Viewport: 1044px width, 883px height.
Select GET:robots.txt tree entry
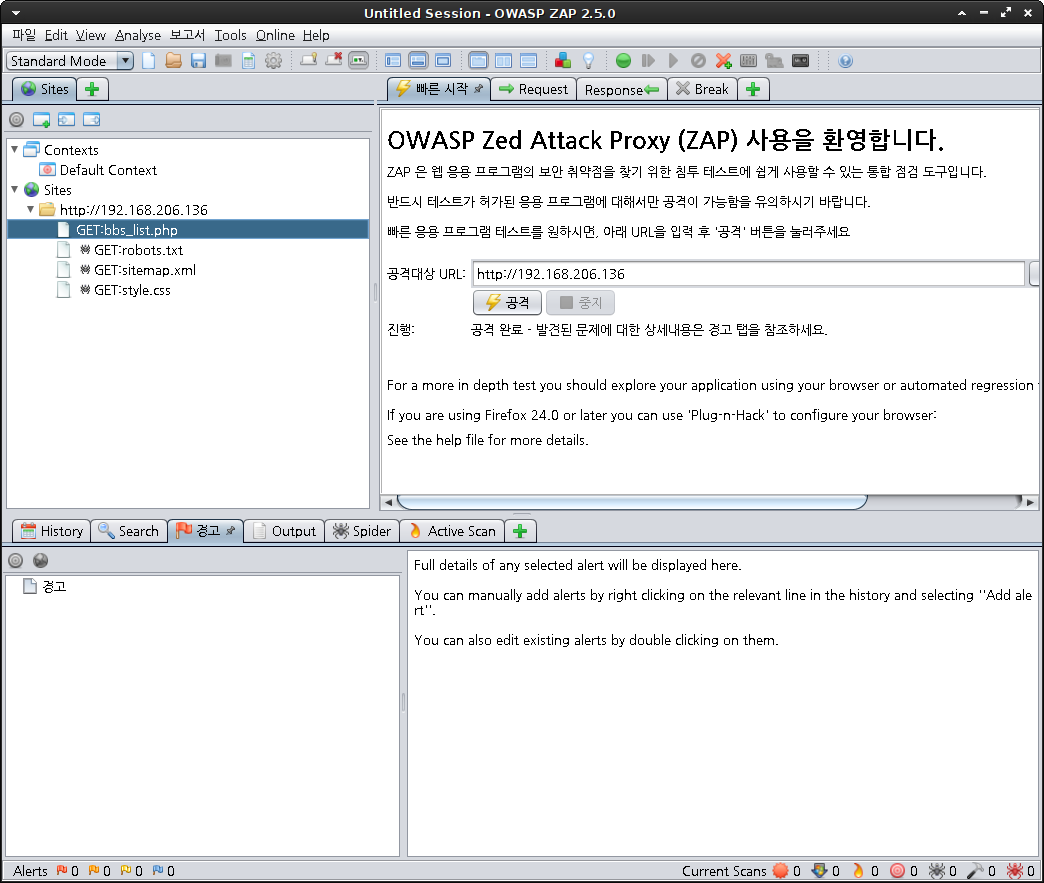(x=138, y=250)
